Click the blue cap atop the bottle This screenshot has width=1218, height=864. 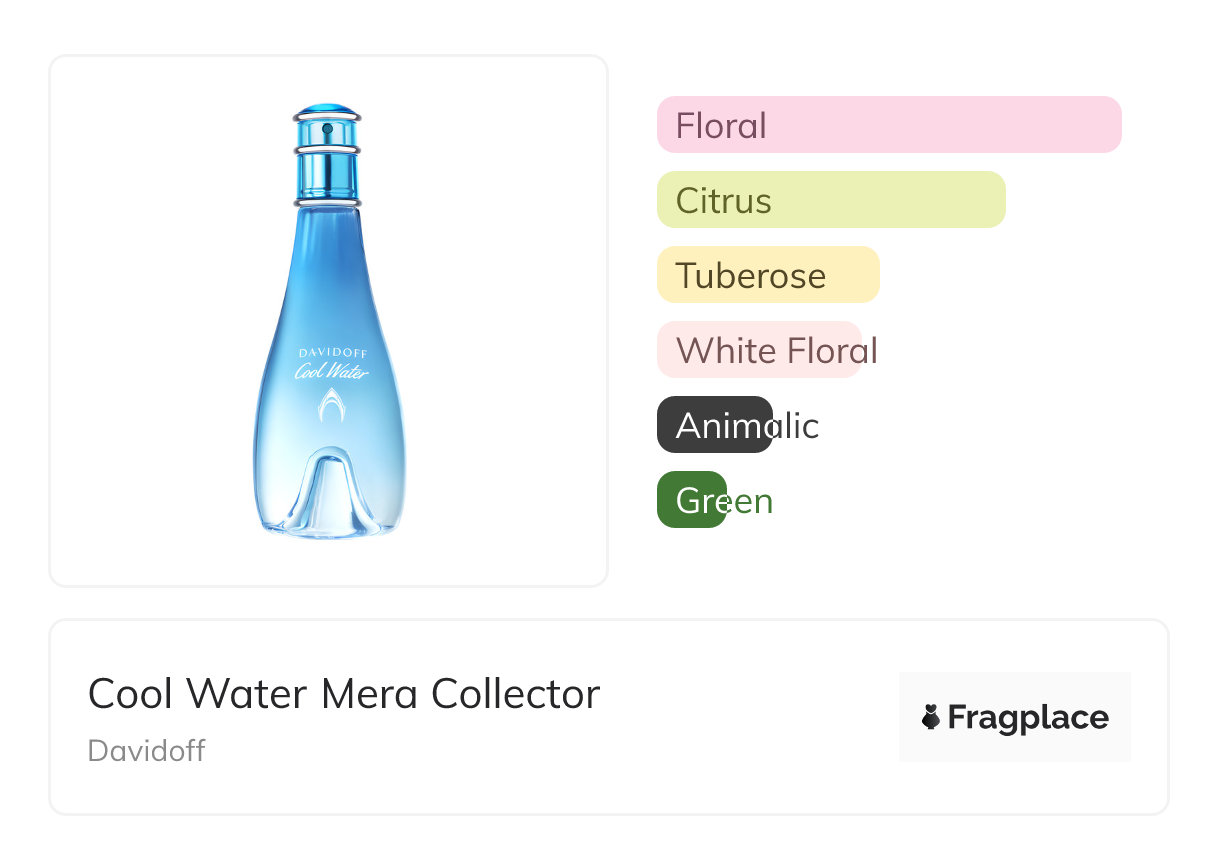[327, 108]
